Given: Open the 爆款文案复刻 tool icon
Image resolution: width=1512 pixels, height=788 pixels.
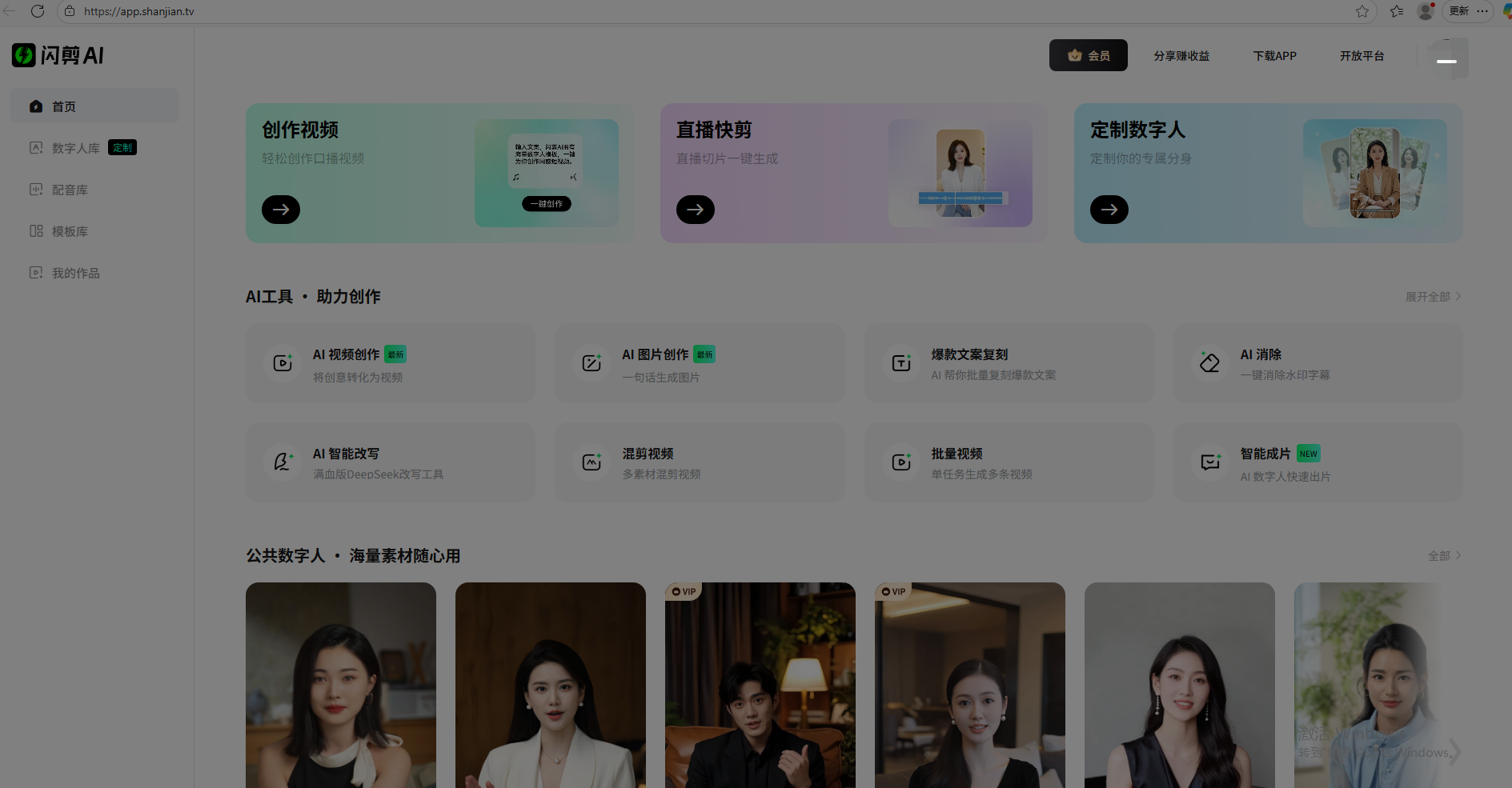Looking at the screenshot, I should 901,363.
